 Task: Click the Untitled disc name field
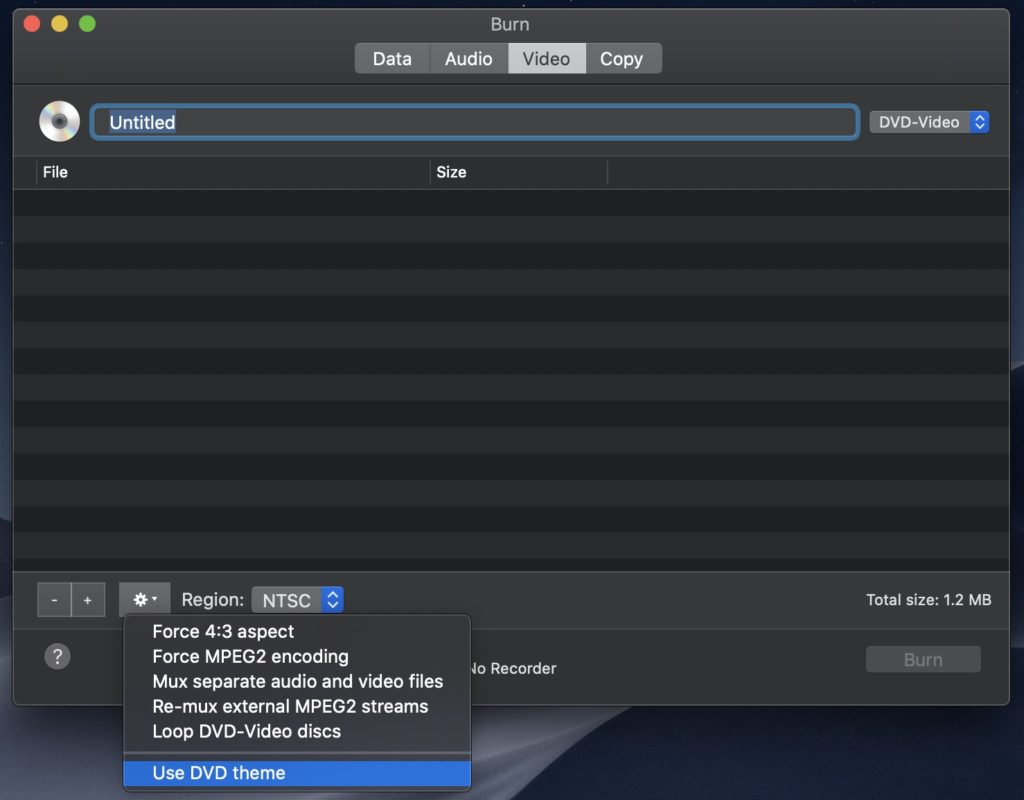[474, 122]
